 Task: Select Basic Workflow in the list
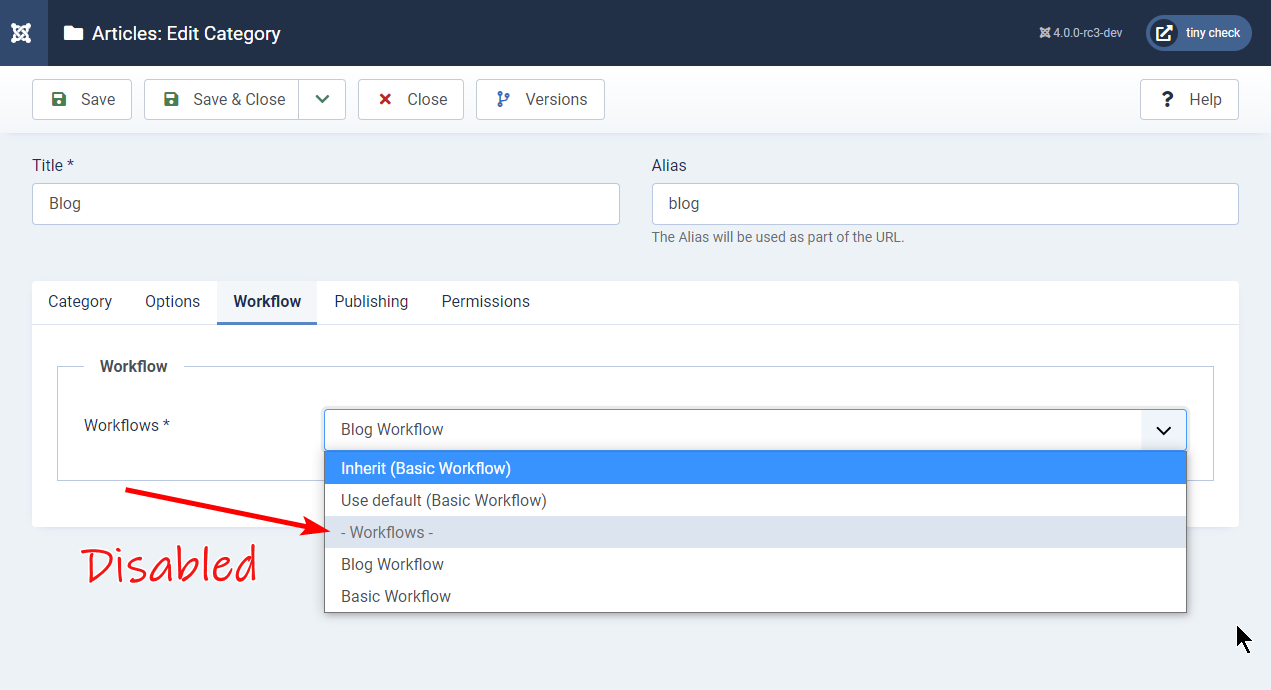tap(755, 596)
